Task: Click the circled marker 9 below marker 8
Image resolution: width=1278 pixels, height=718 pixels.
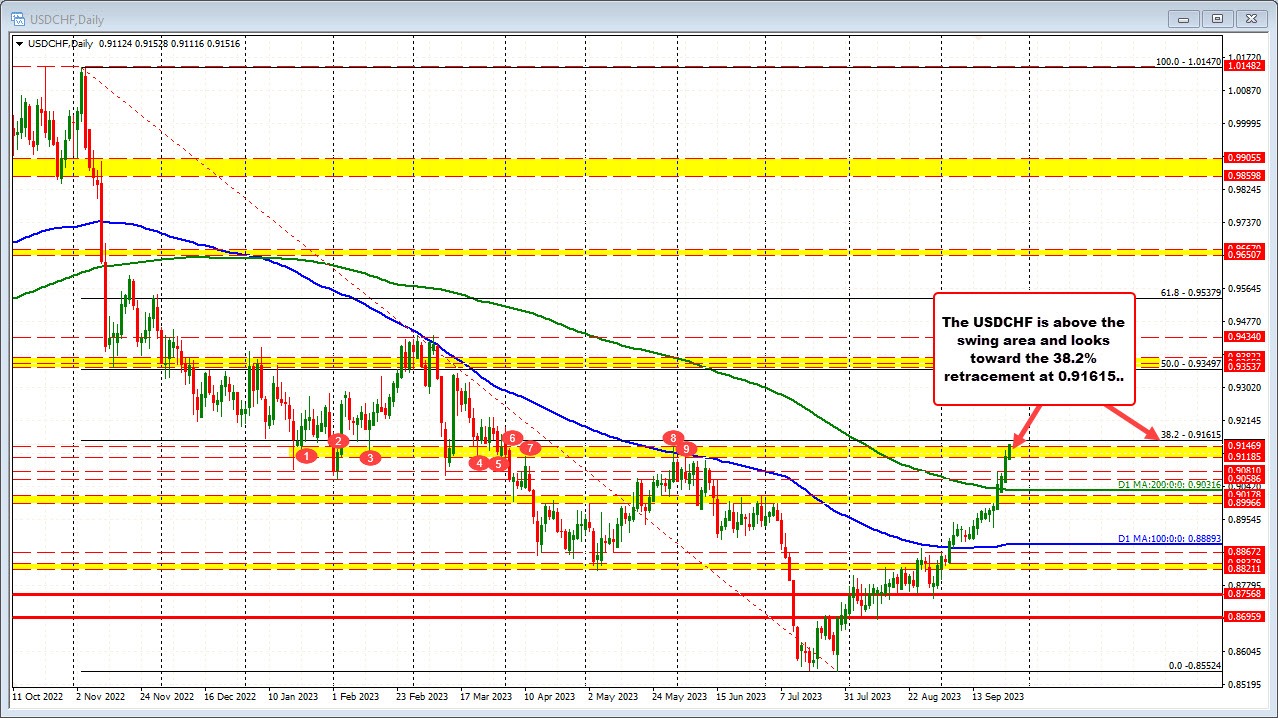Action: [x=685, y=450]
